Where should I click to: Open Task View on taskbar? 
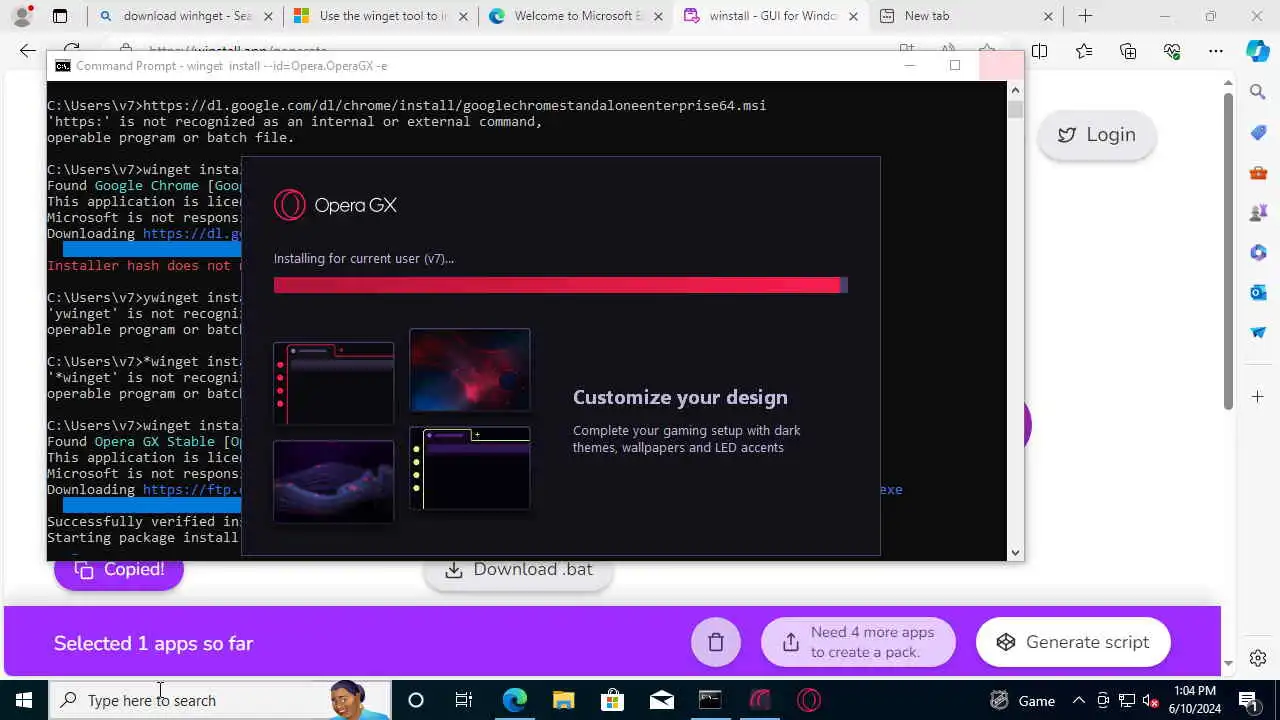pos(464,700)
